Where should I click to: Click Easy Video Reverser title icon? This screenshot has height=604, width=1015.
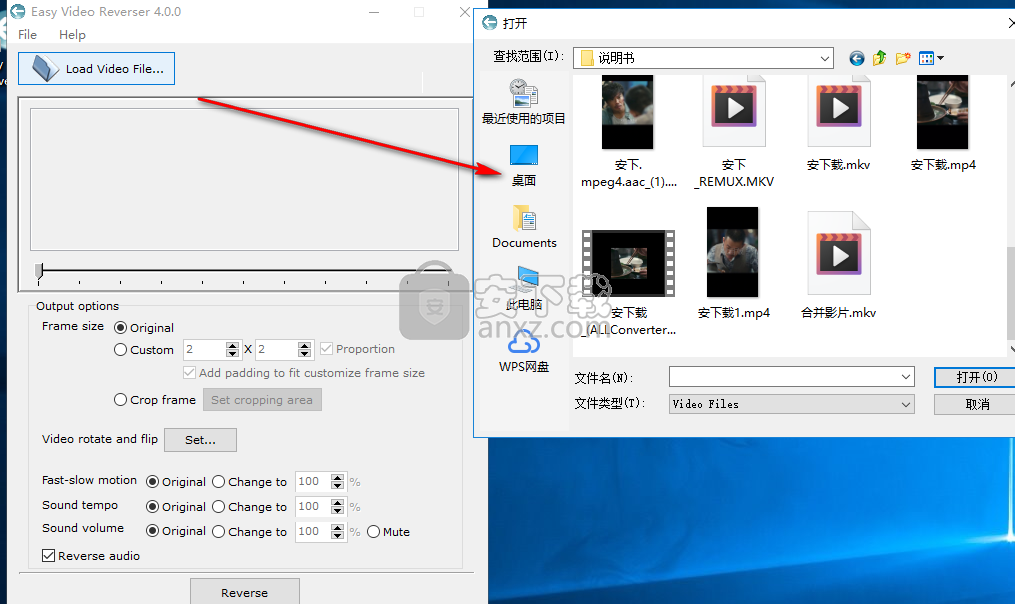pos(17,12)
